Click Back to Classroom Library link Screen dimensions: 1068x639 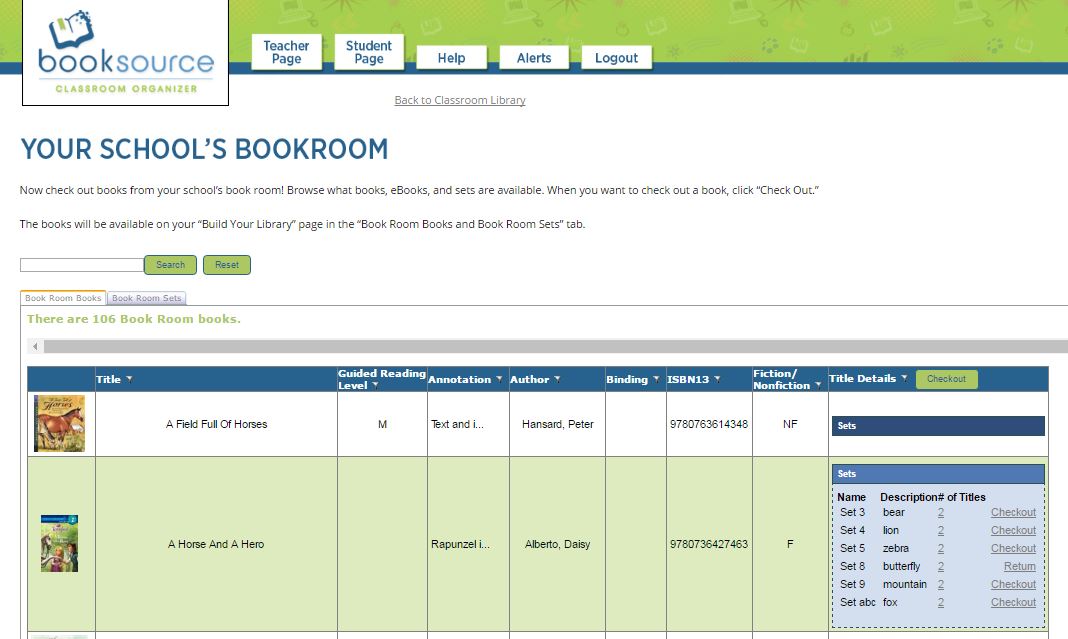(460, 100)
